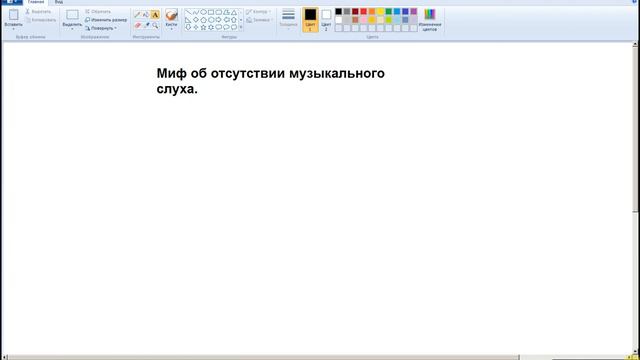Choose the Oval shape

click(203, 12)
